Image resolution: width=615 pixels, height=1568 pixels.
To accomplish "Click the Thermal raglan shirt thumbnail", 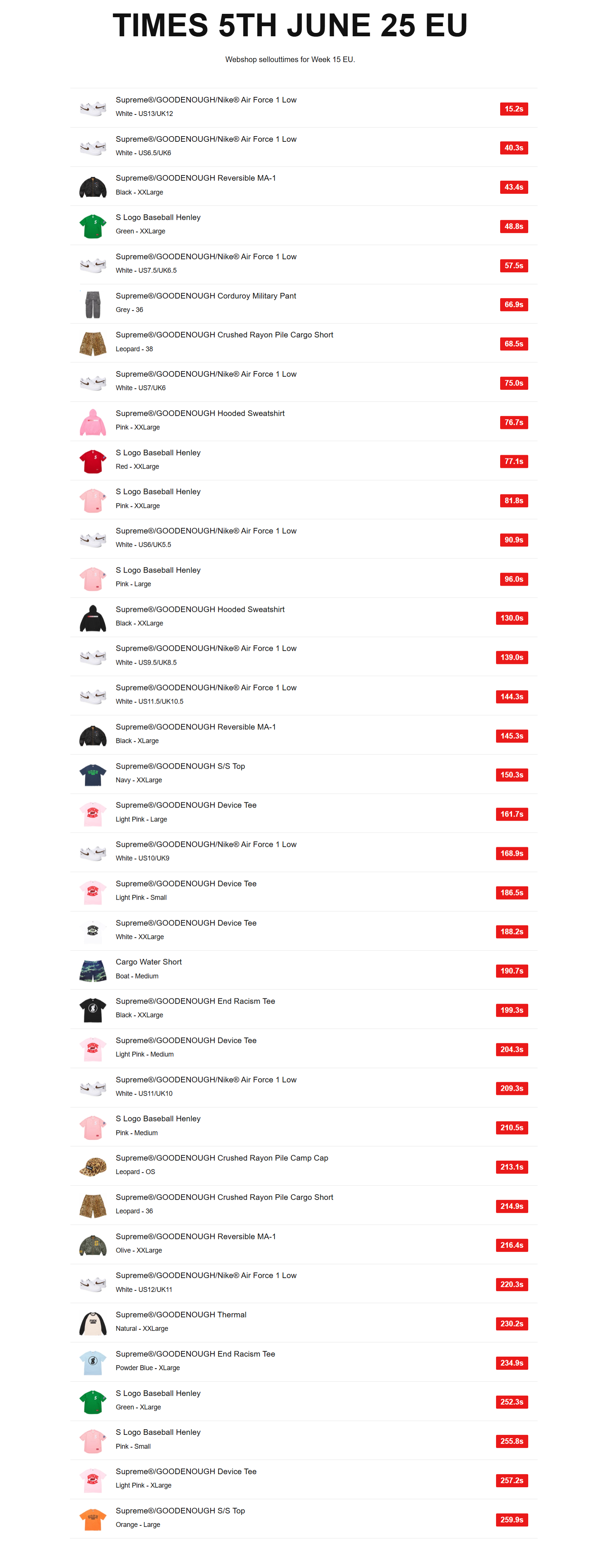I will tap(92, 1324).
